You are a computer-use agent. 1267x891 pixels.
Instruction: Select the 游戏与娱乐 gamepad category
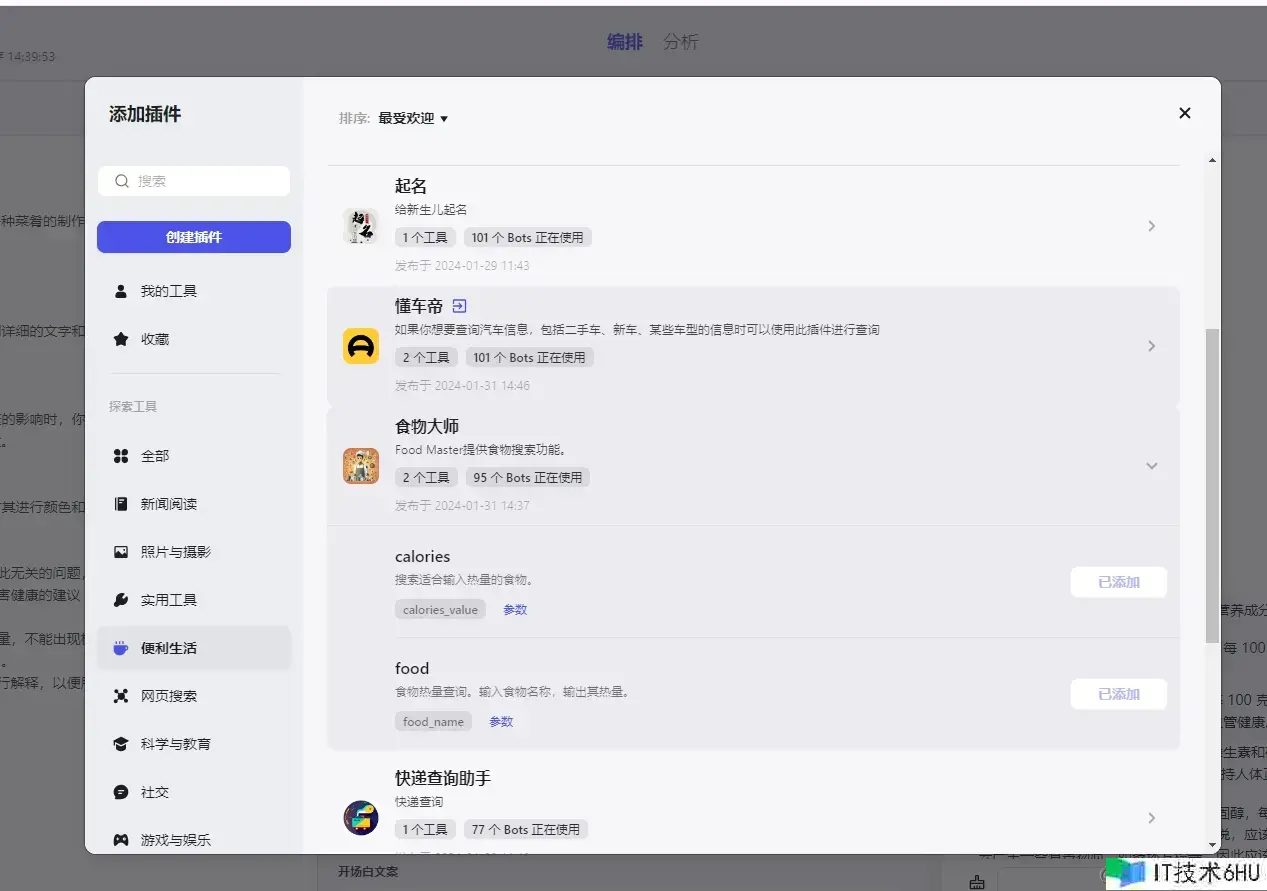(175, 840)
